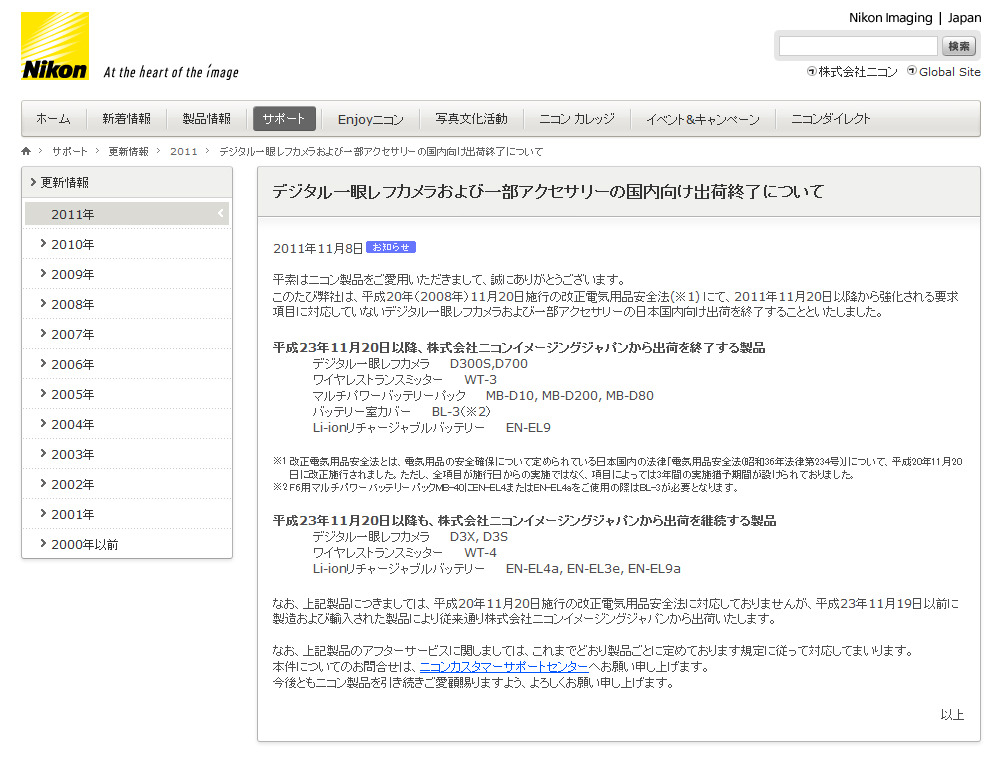The image size is (992, 759).
Task: Click the Nikon logo
Action: click(55, 46)
